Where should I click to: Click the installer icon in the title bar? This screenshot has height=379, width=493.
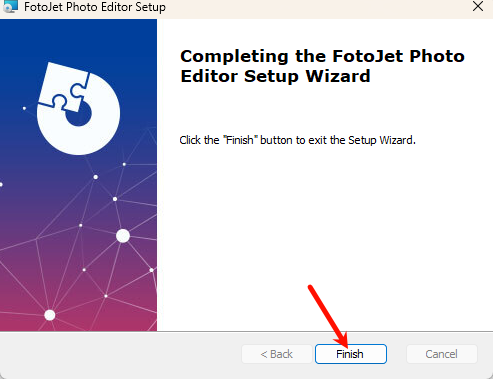10,6
